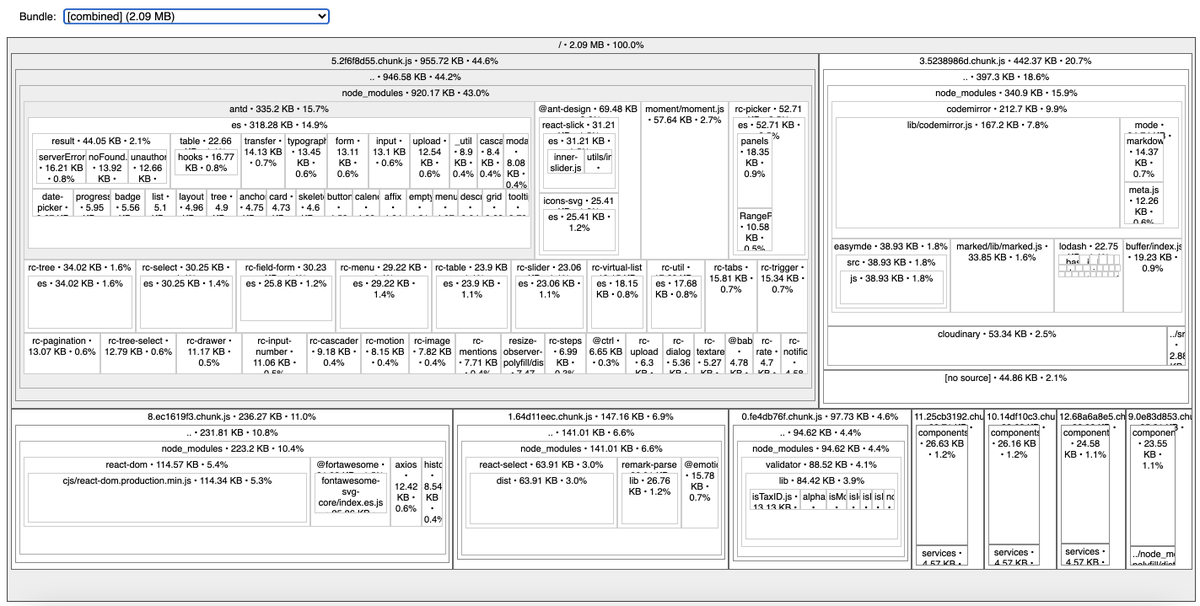Click the moment/moment.js 57.64 KB cell
1200x606 pixels.
[x=684, y=179]
